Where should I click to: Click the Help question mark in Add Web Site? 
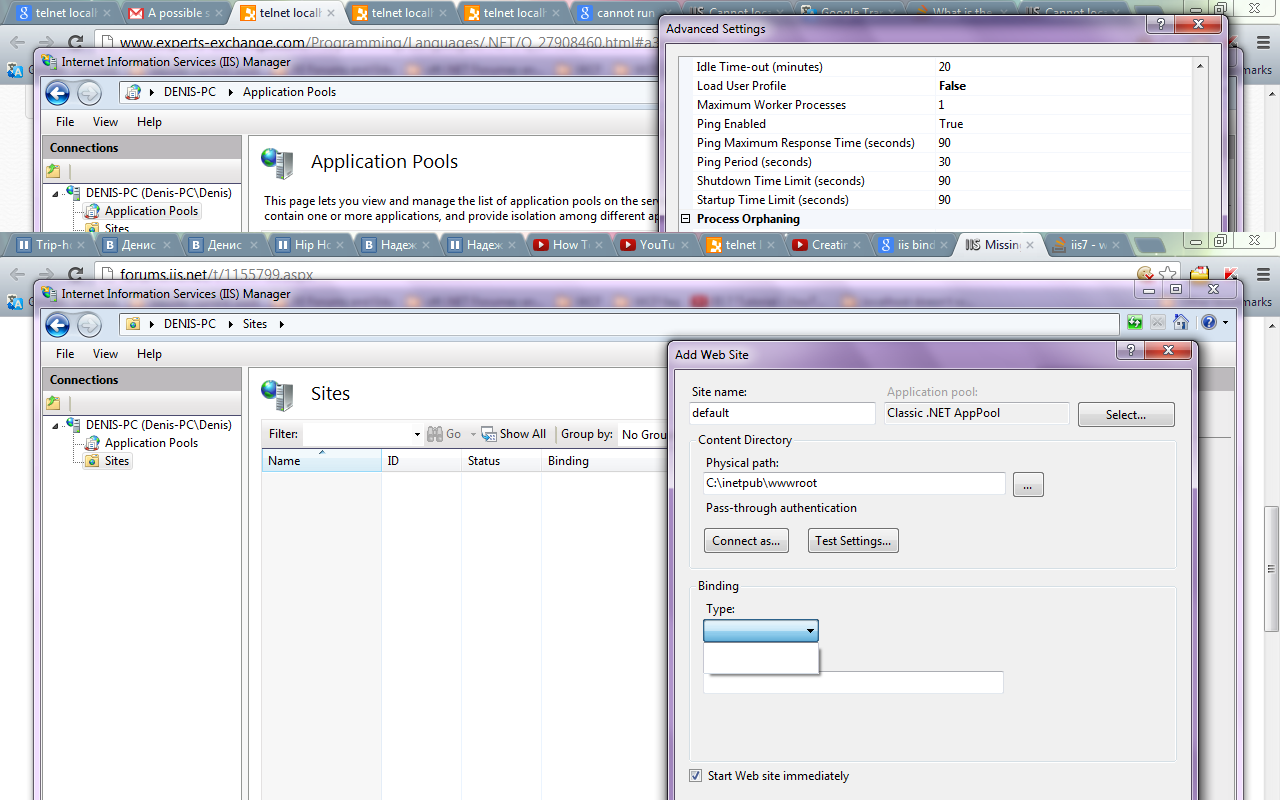[x=1131, y=349]
